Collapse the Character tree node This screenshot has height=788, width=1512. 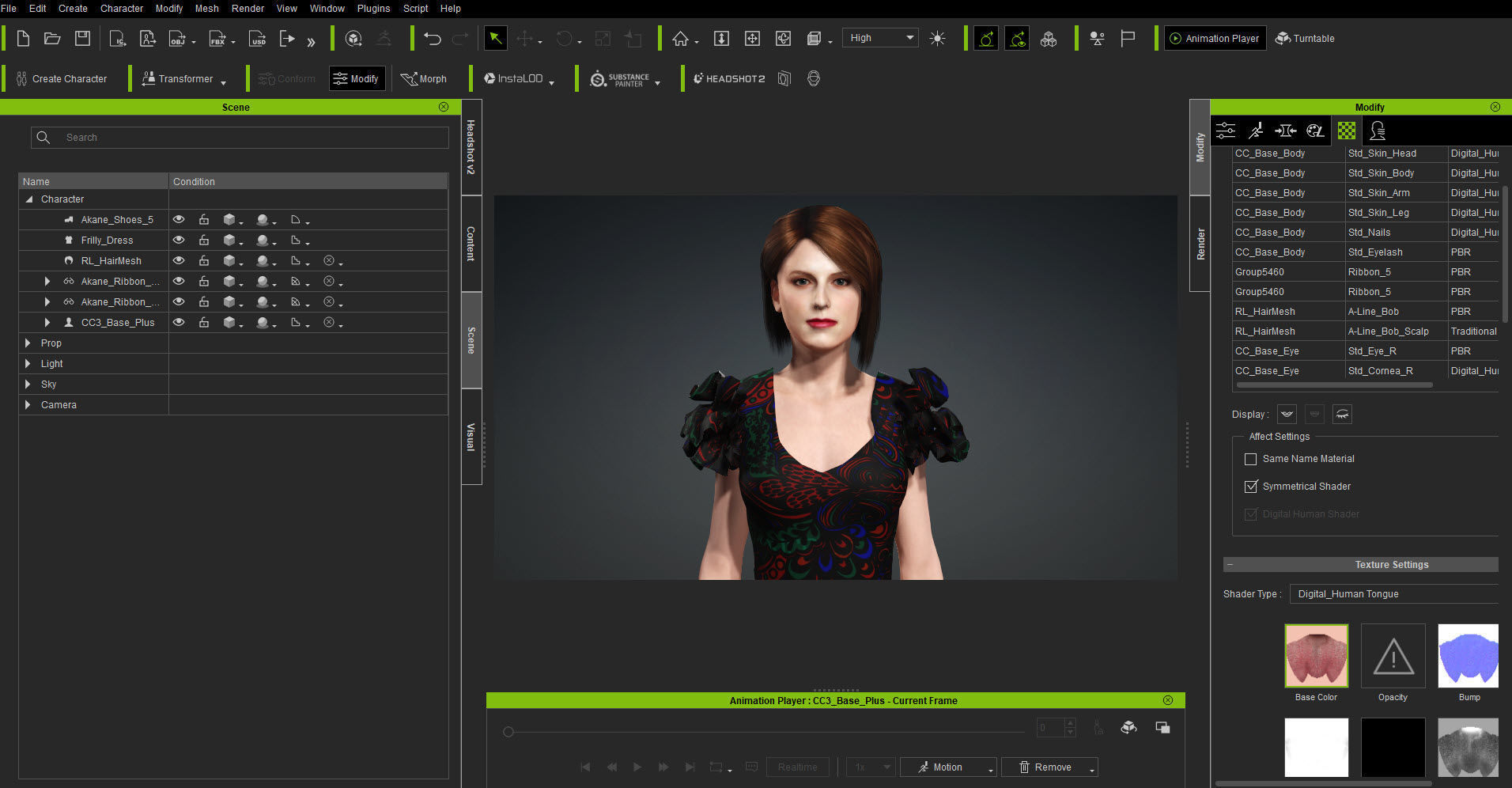(28, 199)
